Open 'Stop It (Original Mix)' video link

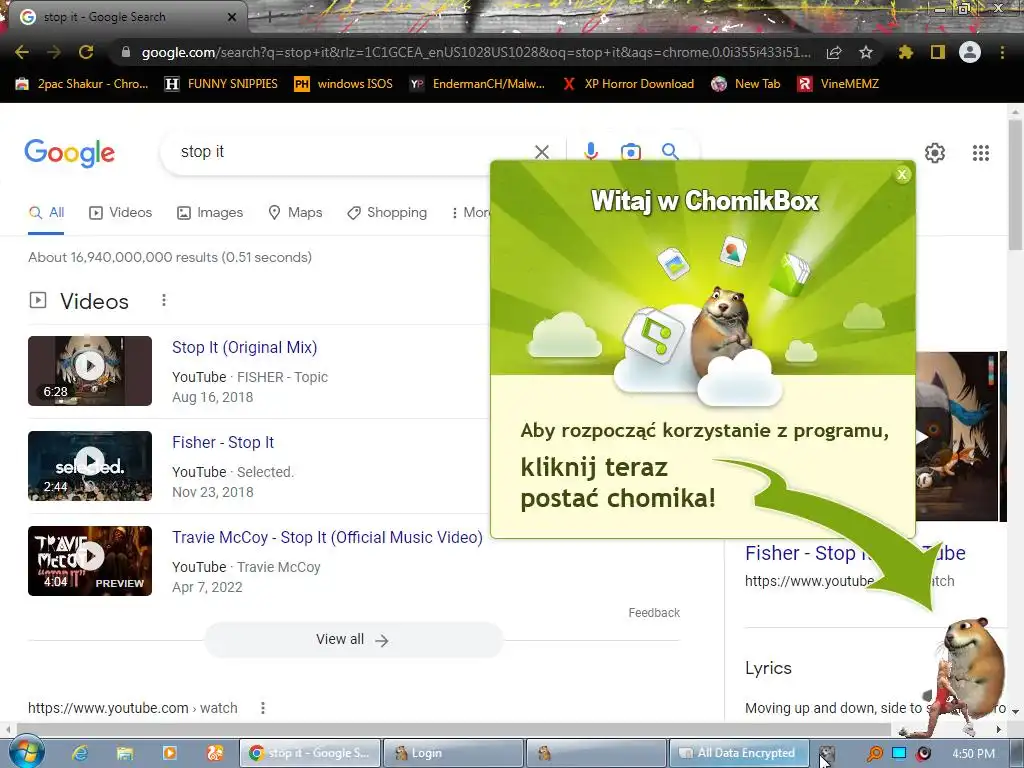(244, 347)
